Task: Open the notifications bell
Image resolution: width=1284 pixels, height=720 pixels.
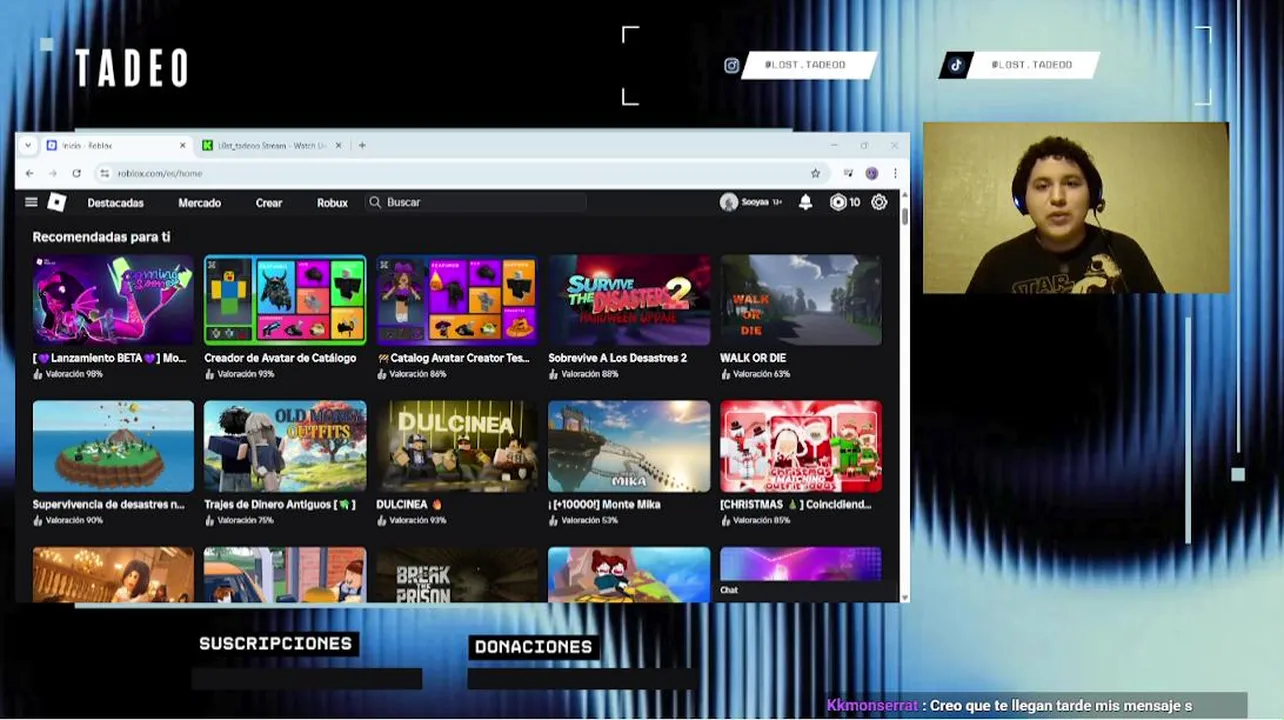Action: (x=805, y=202)
